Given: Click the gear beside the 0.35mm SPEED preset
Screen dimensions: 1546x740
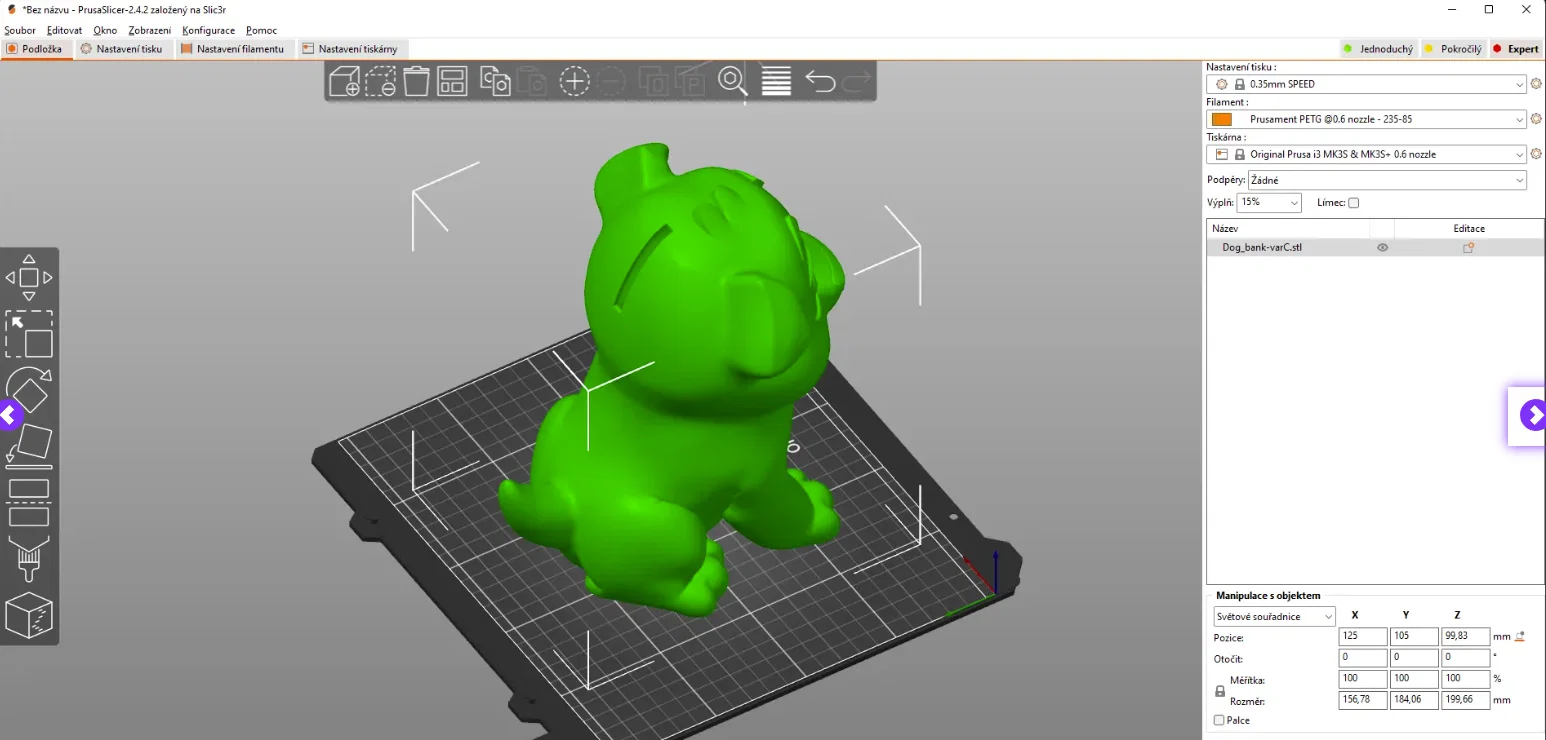Looking at the screenshot, I should coord(1536,84).
